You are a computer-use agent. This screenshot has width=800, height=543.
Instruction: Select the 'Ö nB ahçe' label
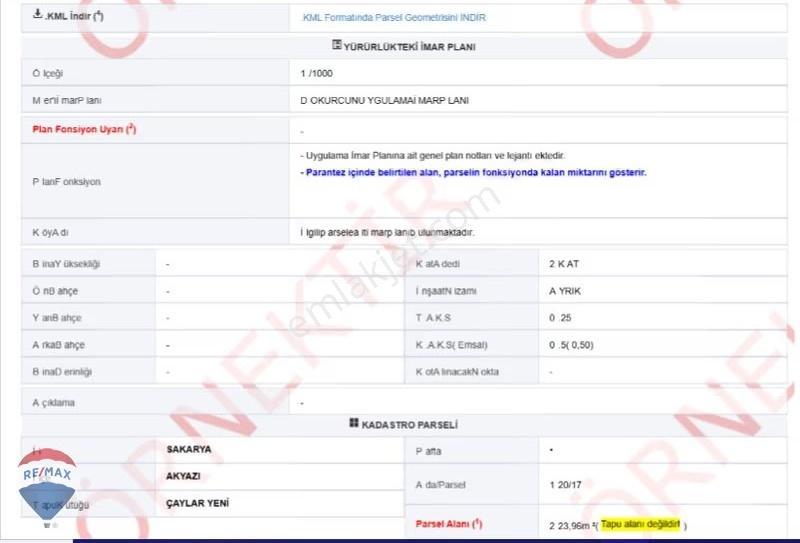(x=55, y=291)
